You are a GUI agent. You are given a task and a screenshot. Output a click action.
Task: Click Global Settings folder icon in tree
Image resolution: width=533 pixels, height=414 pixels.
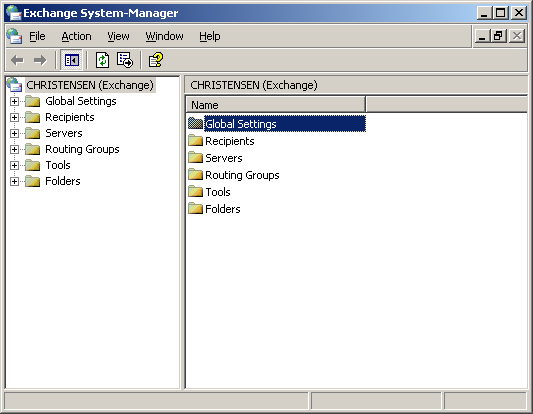(33, 101)
